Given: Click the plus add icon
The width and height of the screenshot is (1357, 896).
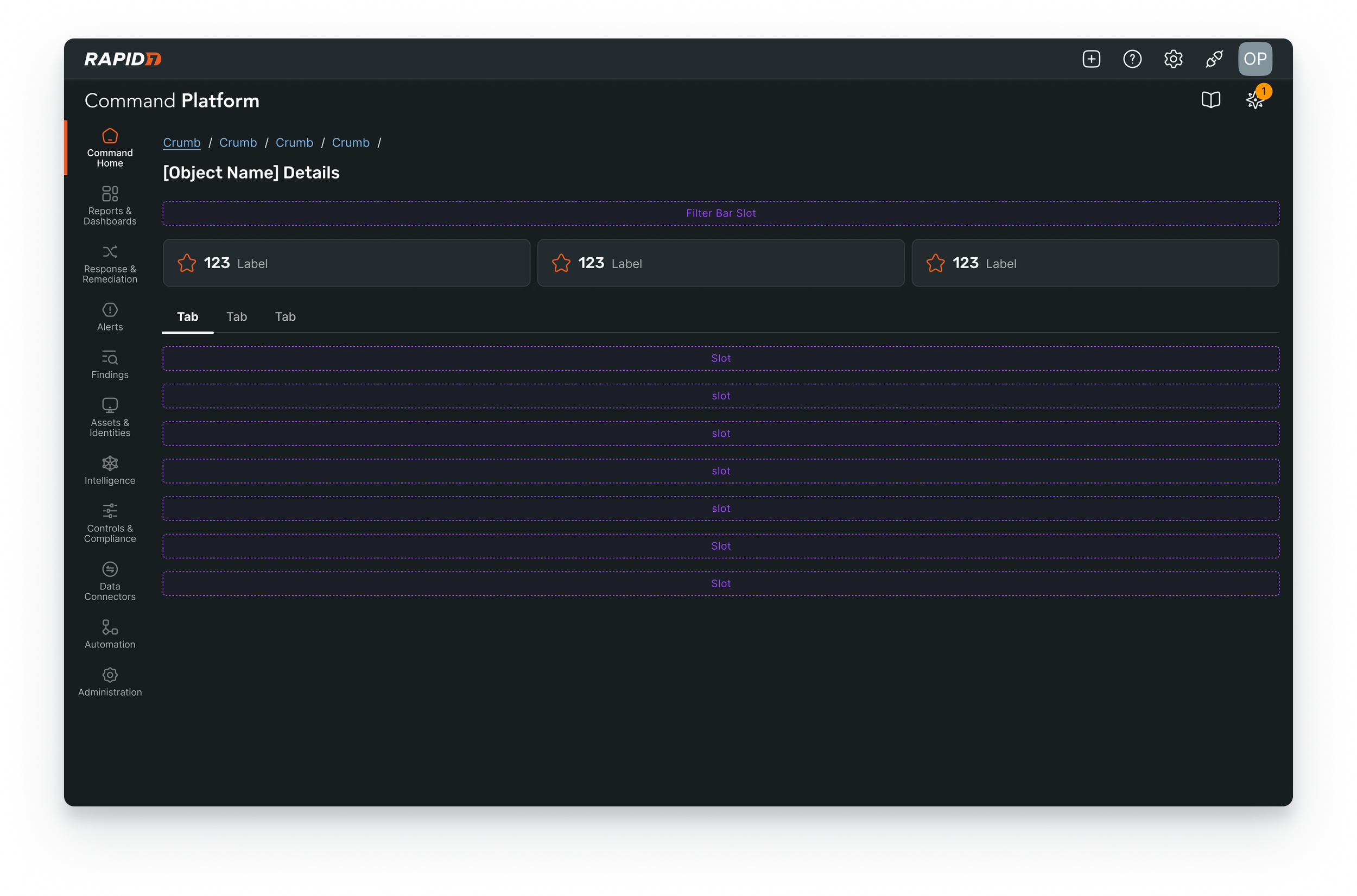Looking at the screenshot, I should 1090,59.
